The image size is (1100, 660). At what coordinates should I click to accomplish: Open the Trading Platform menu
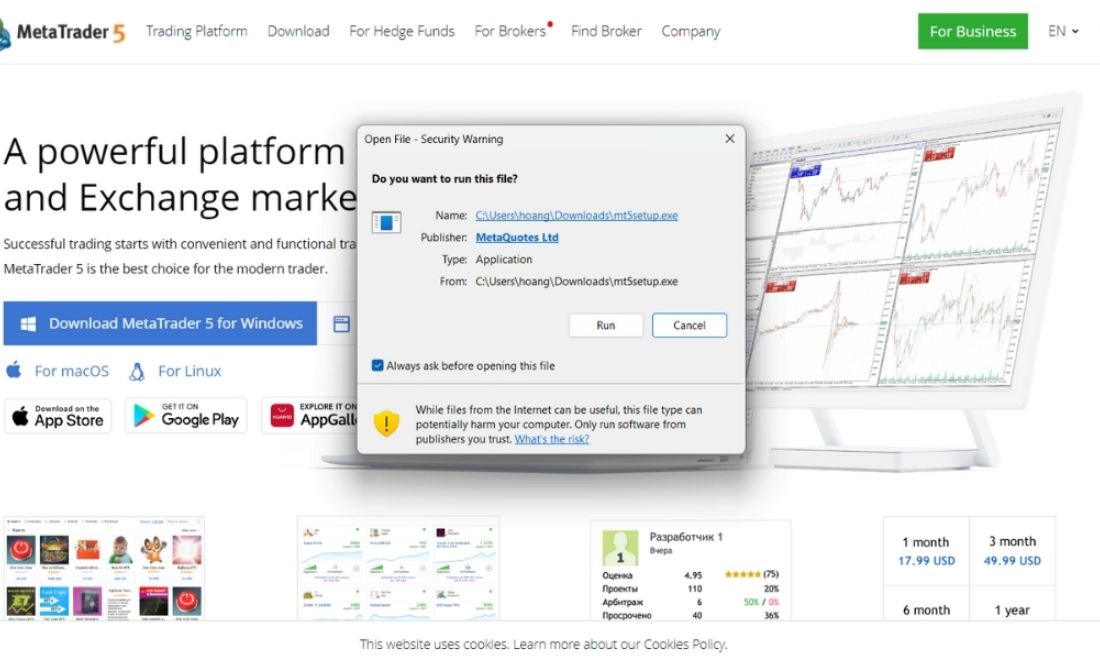pos(196,31)
